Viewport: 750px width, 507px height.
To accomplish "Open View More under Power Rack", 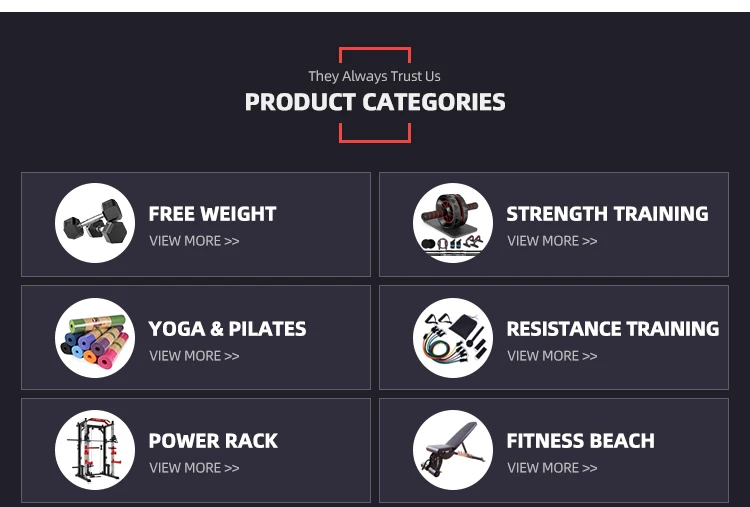I will (194, 468).
